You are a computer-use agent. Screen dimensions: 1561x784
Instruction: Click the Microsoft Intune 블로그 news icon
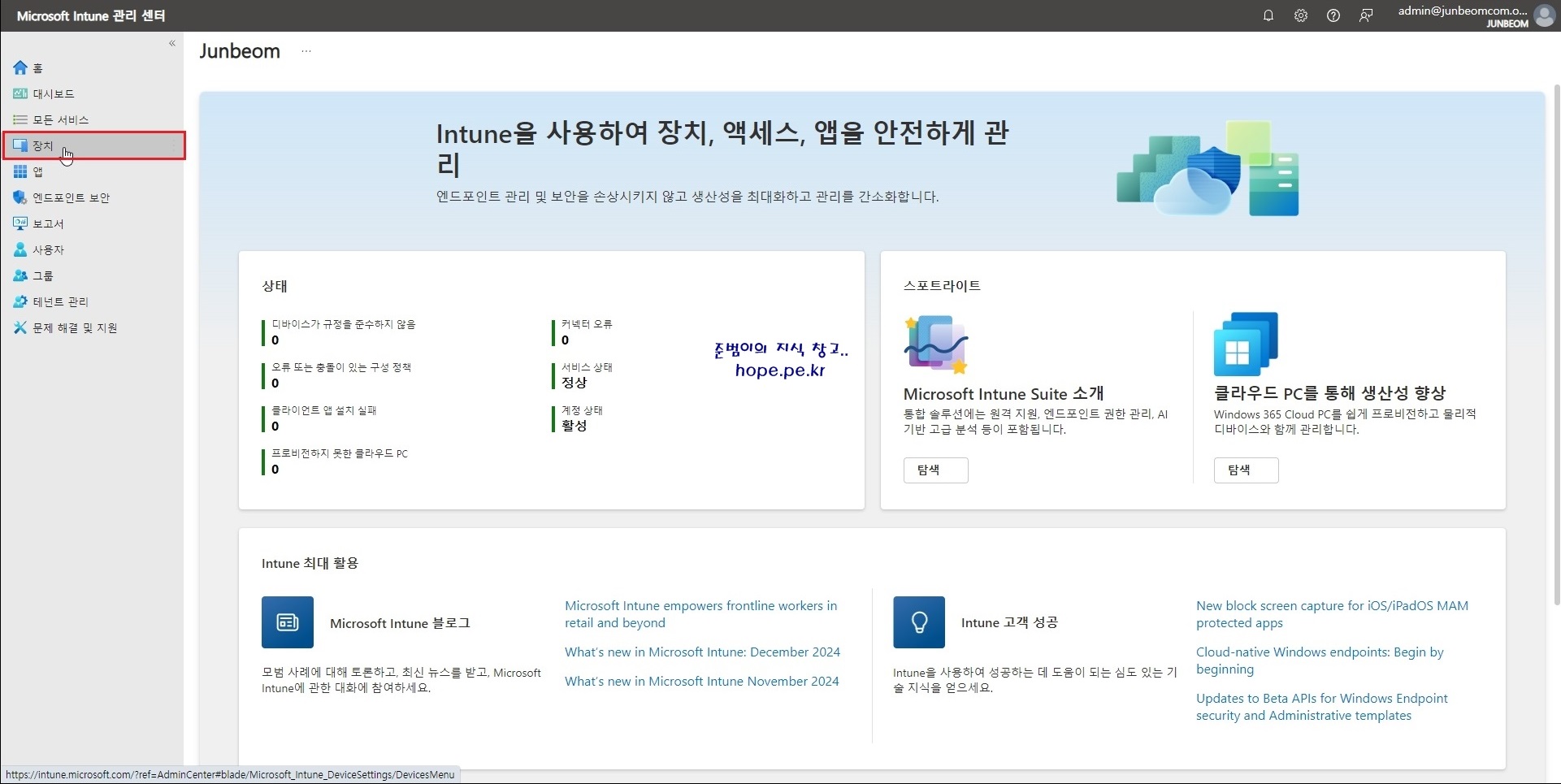click(x=288, y=622)
